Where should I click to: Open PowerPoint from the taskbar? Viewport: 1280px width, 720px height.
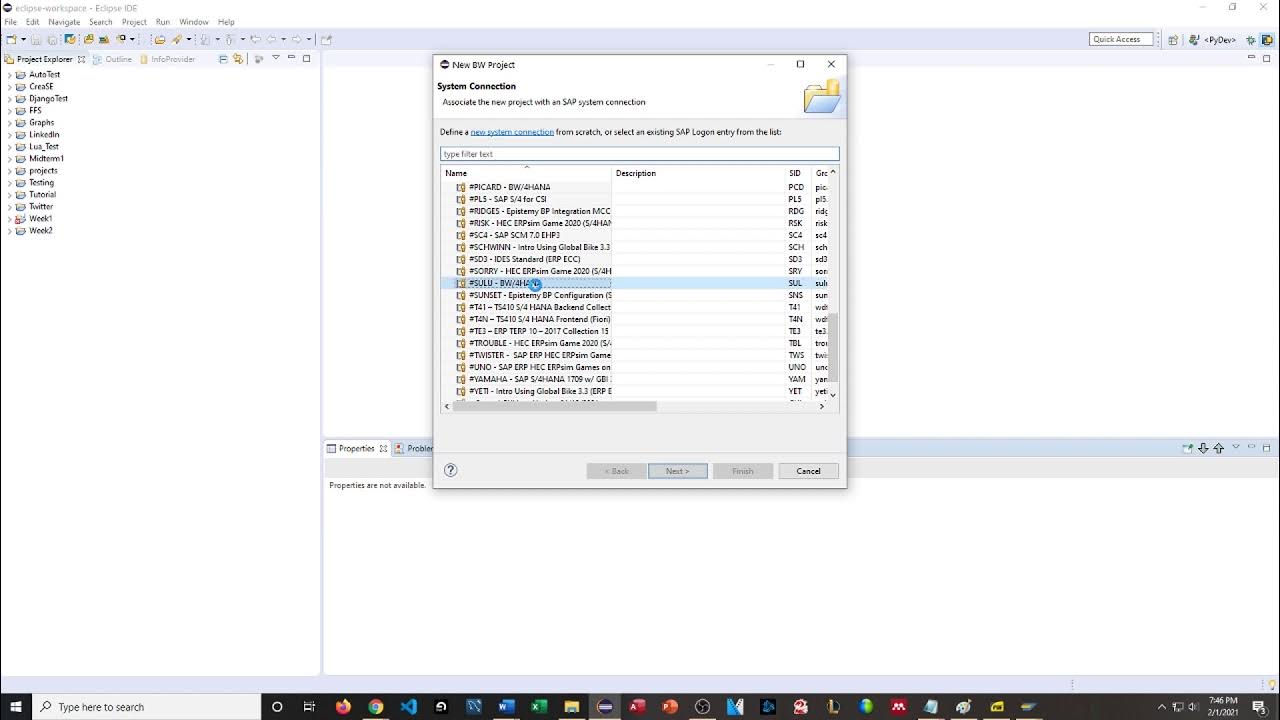pyautogui.click(x=669, y=706)
